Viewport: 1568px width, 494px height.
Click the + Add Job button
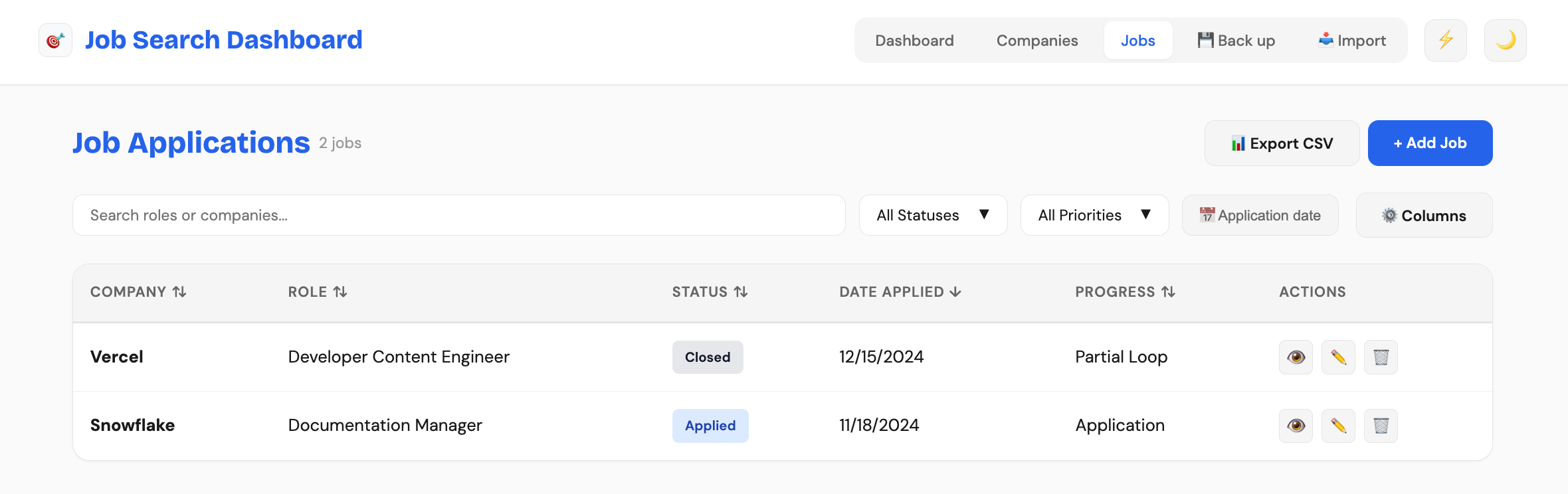pos(1430,143)
